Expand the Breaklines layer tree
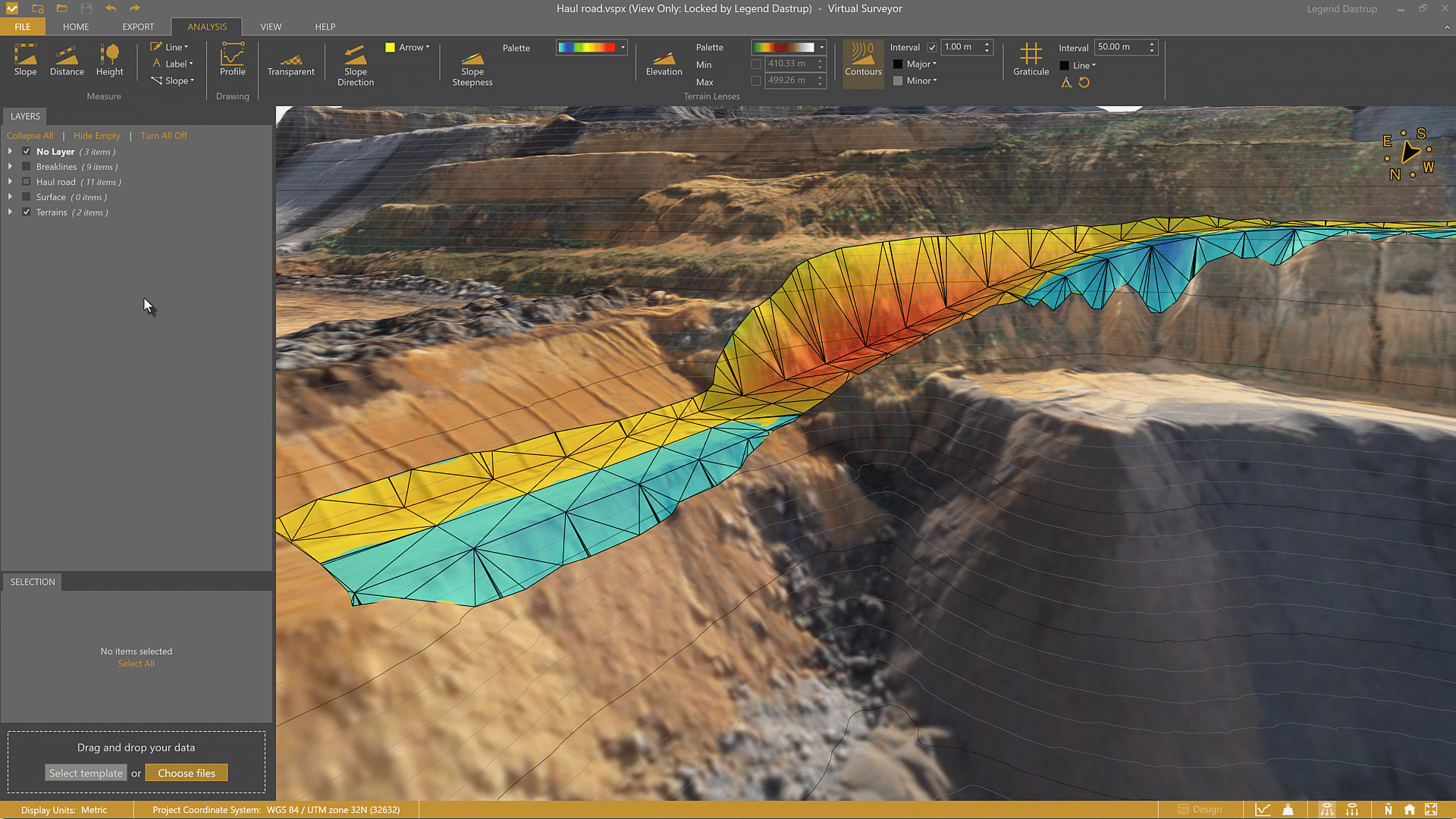This screenshot has width=1456, height=819. (10, 167)
